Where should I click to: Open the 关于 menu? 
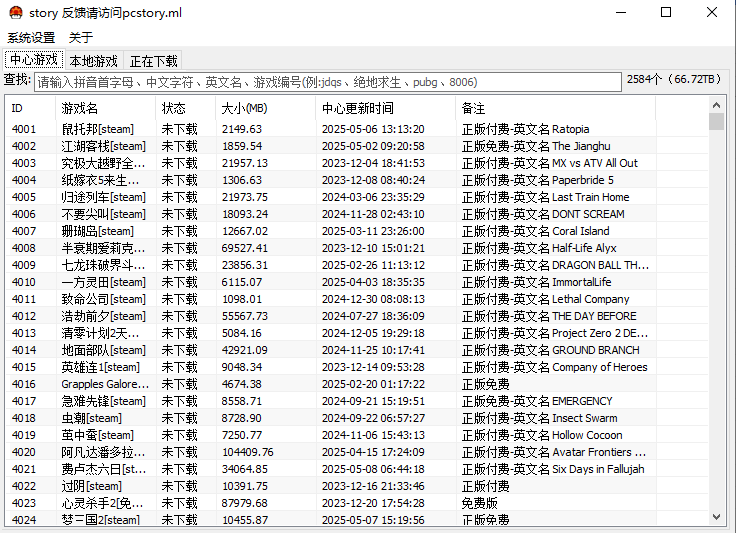point(81,37)
